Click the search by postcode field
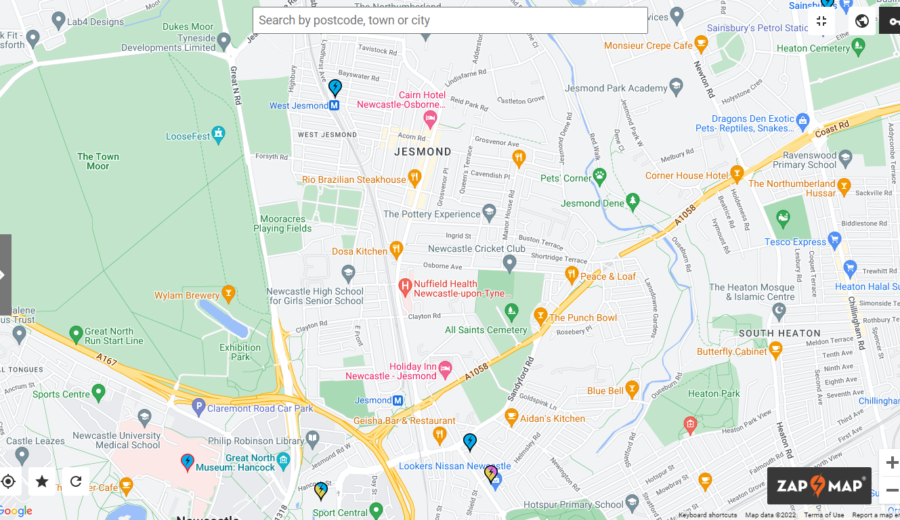Image resolution: width=900 pixels, height=520 pixels. (x=450, y=20)
